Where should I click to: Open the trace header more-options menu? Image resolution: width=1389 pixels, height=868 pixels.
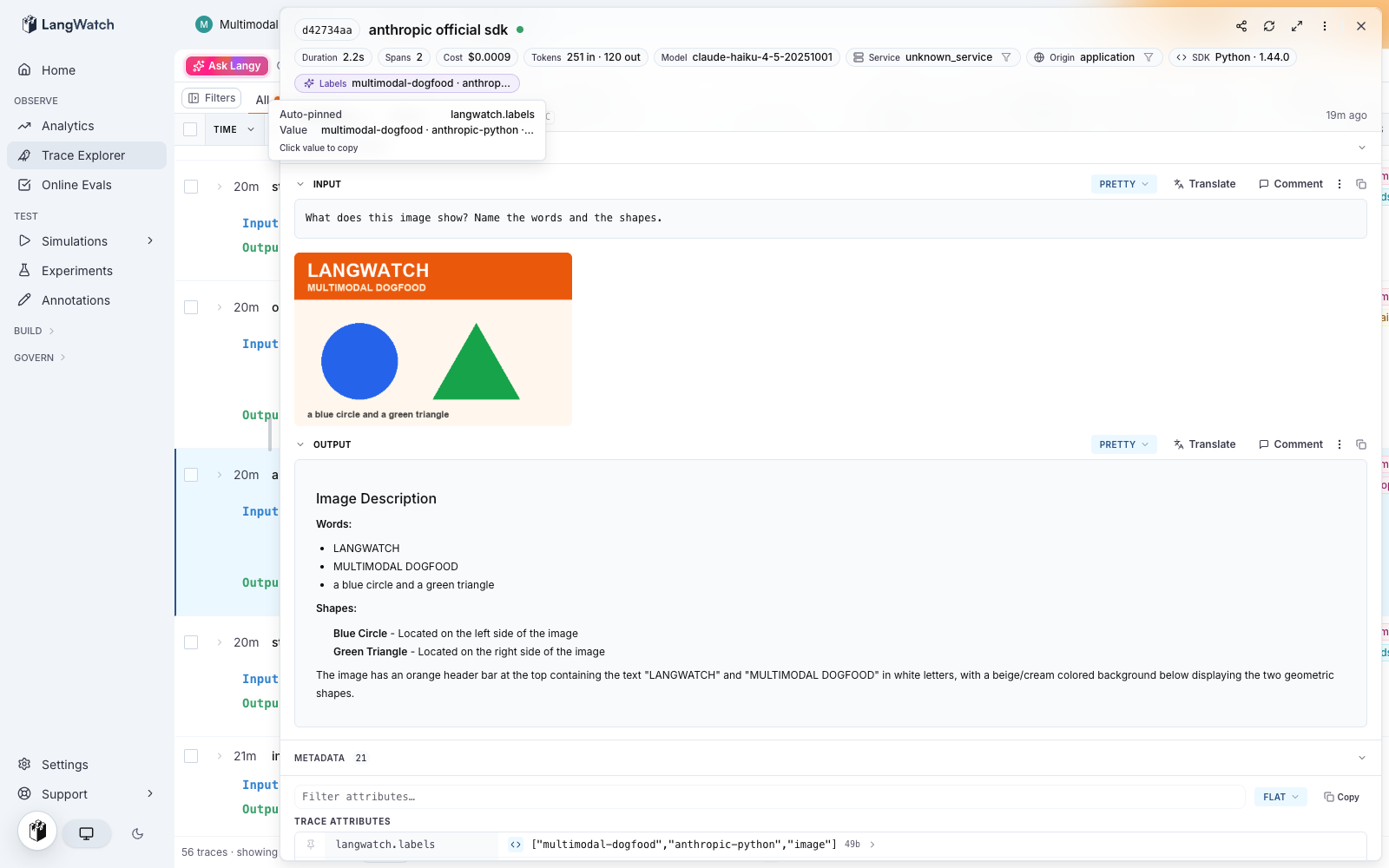1325,26
